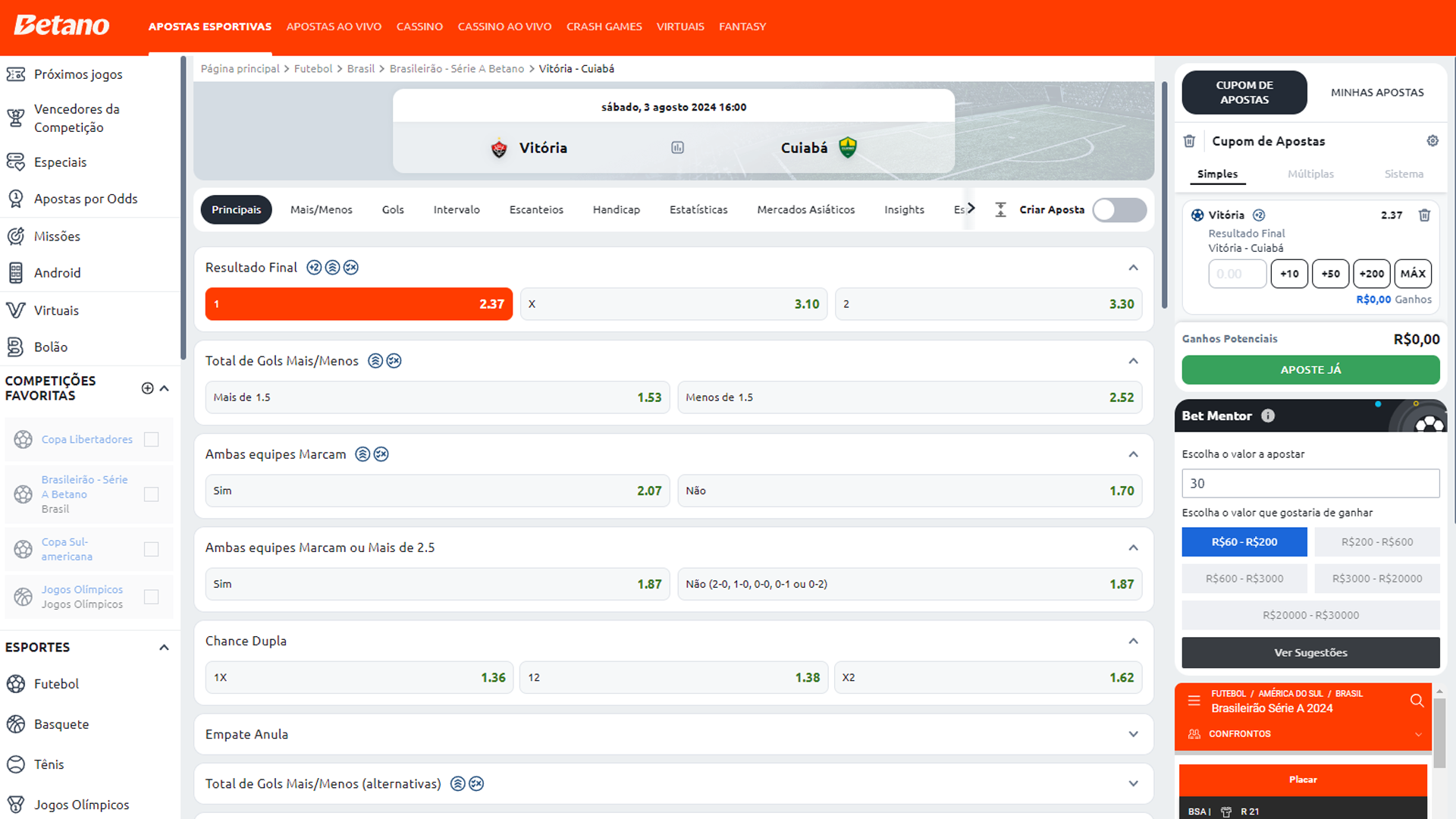
Task: Check the Jogos Olímpicos favorite checkbox
Action: (x=152, y=597)
